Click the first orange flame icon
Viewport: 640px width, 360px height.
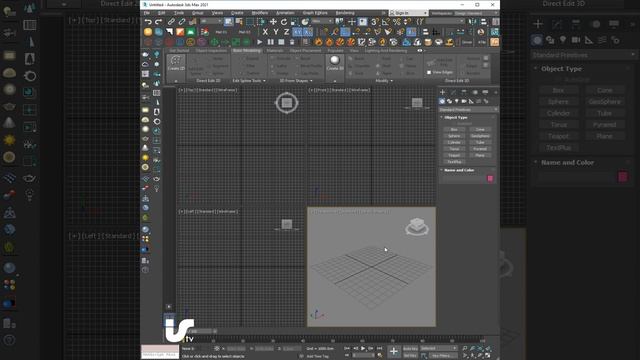[x=318, y=42]
